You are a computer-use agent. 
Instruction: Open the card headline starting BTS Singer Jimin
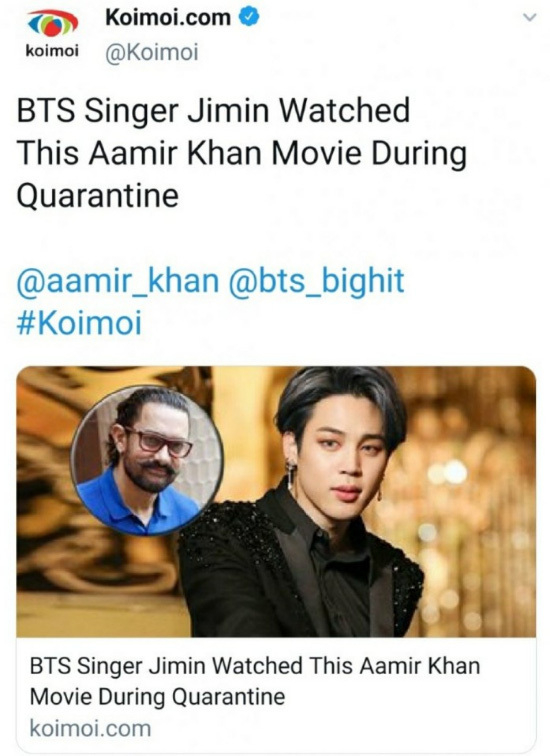(255, 681)
